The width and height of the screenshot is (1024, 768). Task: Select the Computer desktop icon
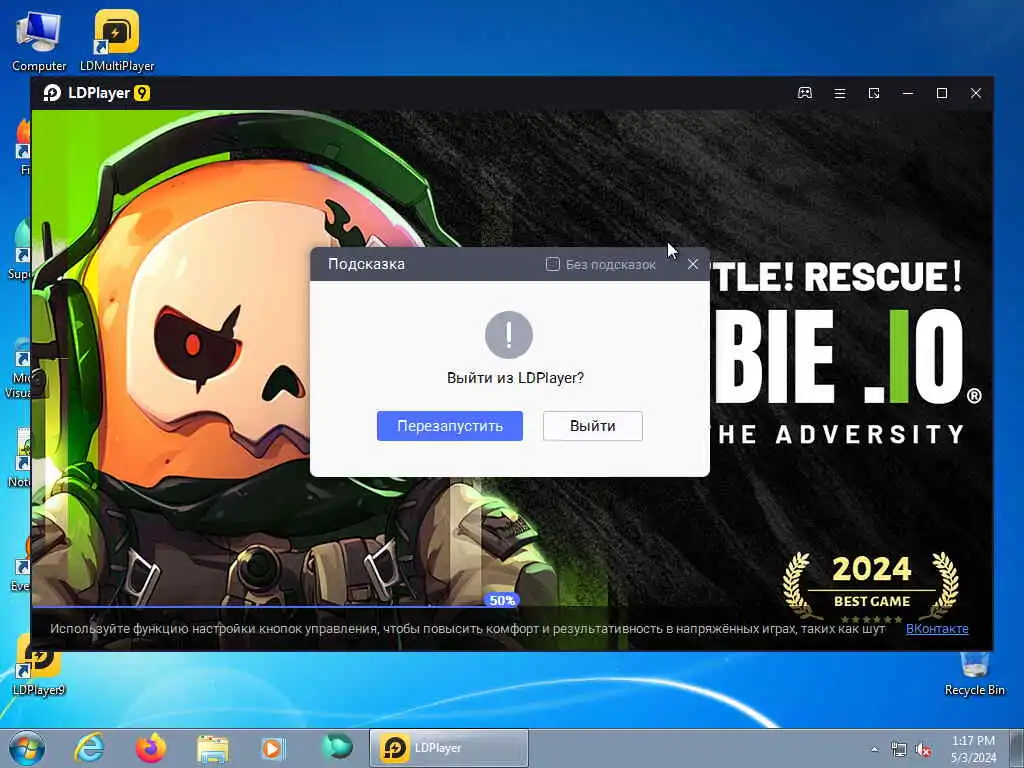pyautogui.click(x=39, y=40)
